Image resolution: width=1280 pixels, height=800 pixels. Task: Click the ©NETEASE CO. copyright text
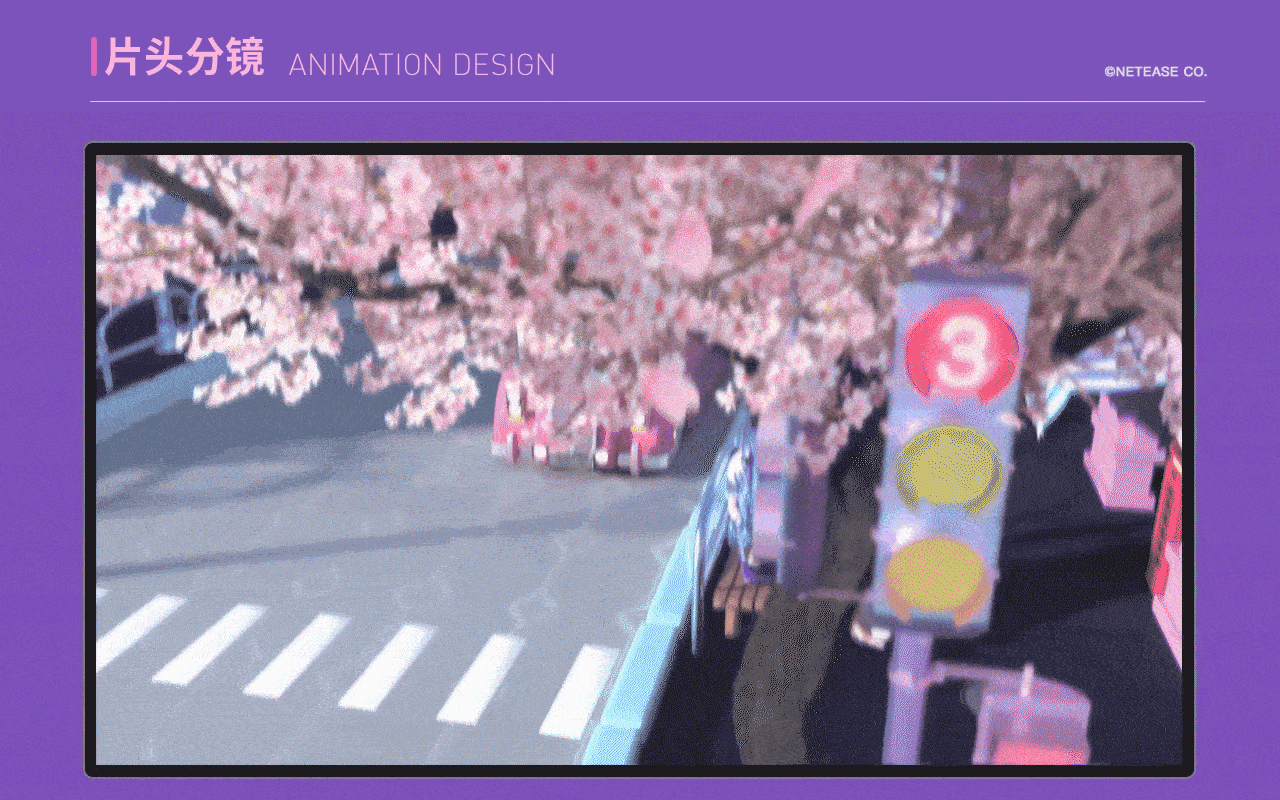1155,72
